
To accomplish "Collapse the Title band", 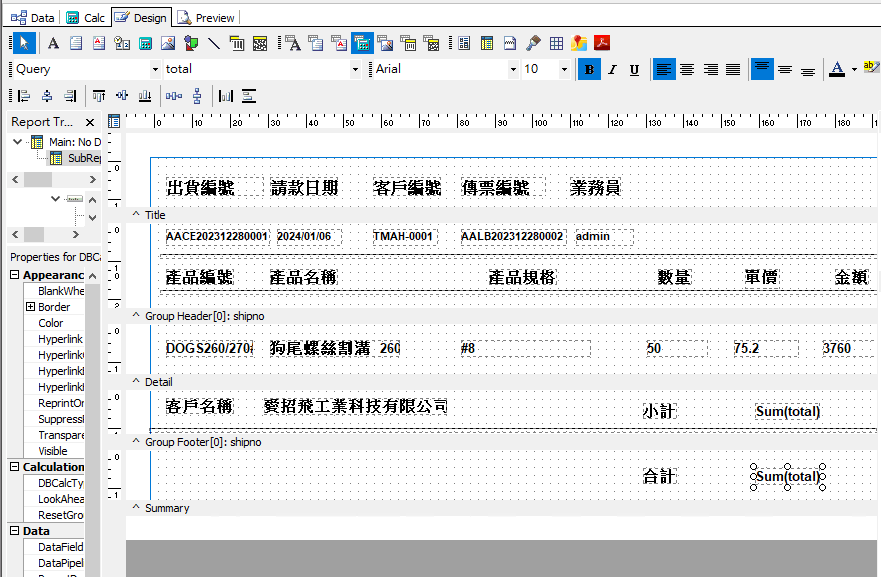I will tap(136, 214).
